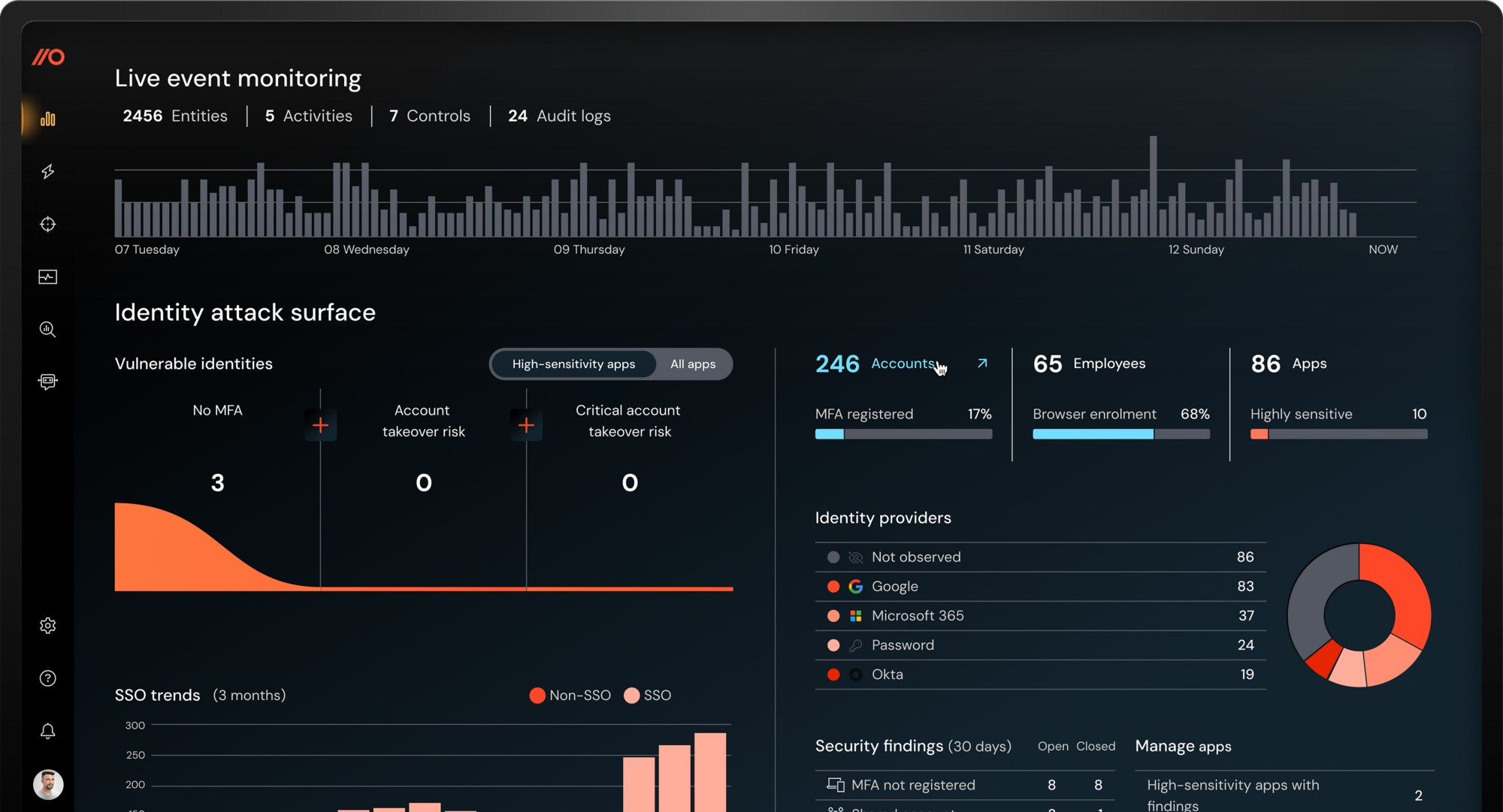Image resolution: width=1503 pixels, height=812 pixels.
Task: Open Accounts details arrow icon
Action: [982, 364]
